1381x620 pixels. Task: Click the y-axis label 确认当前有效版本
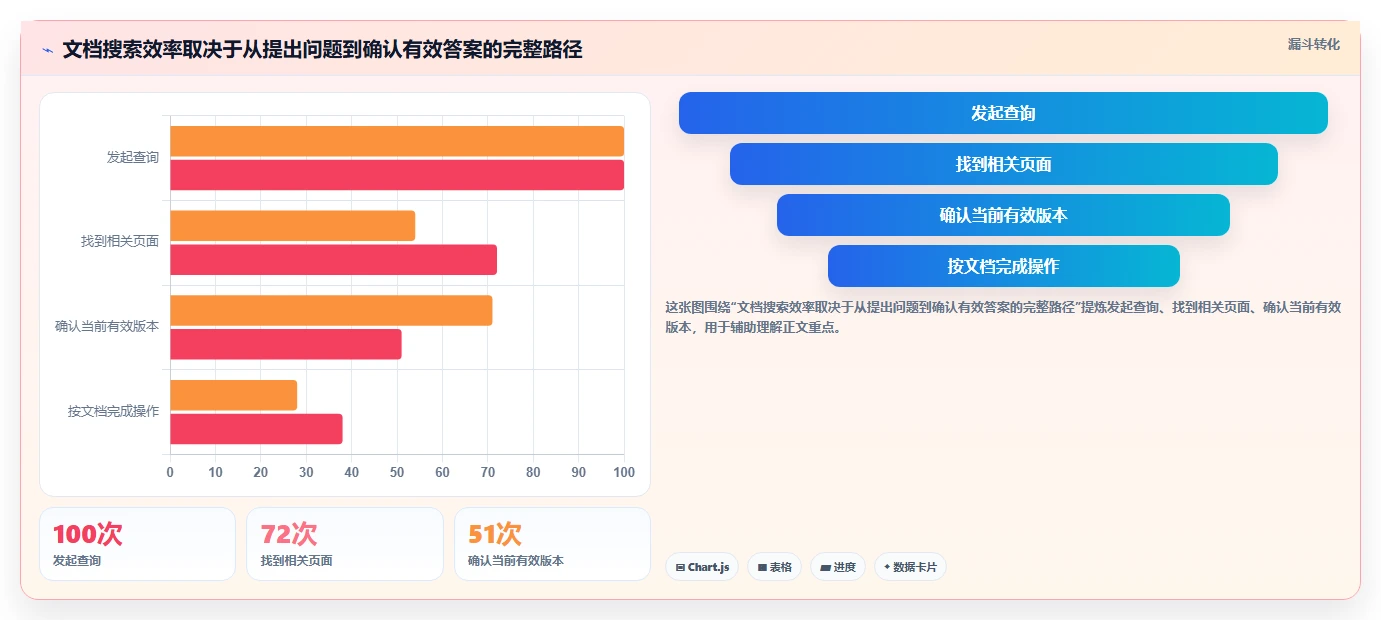click(x=107, y=327)
